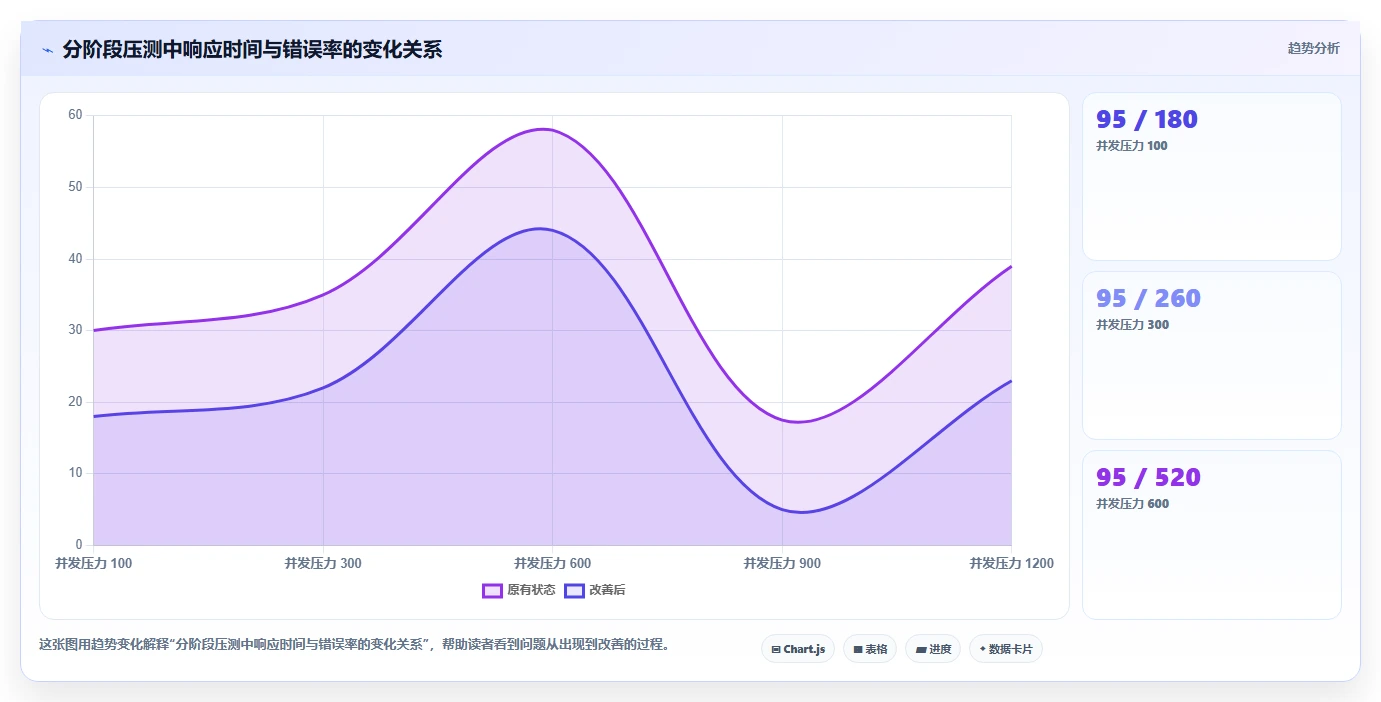Click the 原有状态 line endpoint at 并发压力 1200
This screenshot has height=702, width=1381.
click(1011, 266)
